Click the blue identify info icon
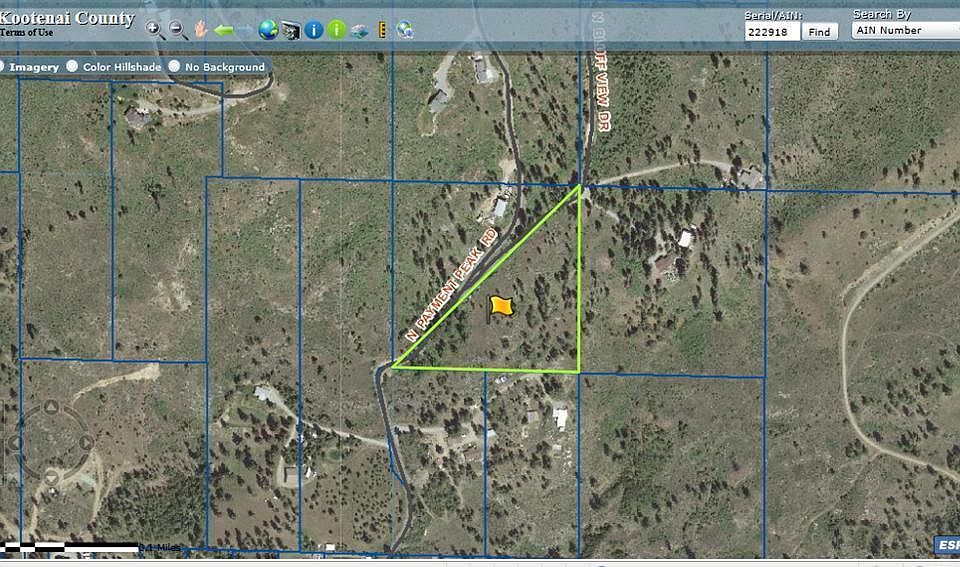 [x=314, y=30]
